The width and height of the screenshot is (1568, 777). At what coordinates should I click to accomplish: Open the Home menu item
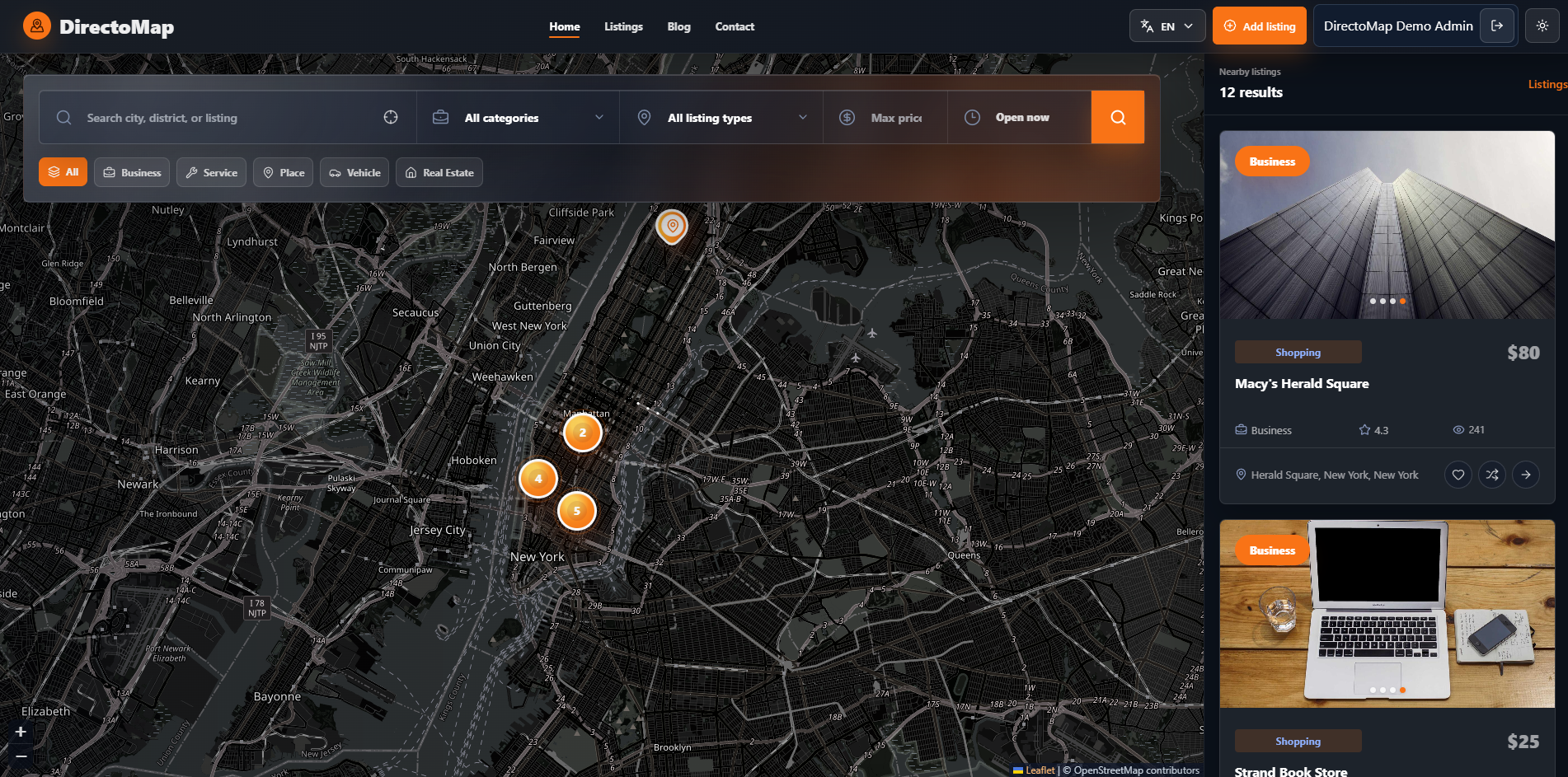coord(565,26)
